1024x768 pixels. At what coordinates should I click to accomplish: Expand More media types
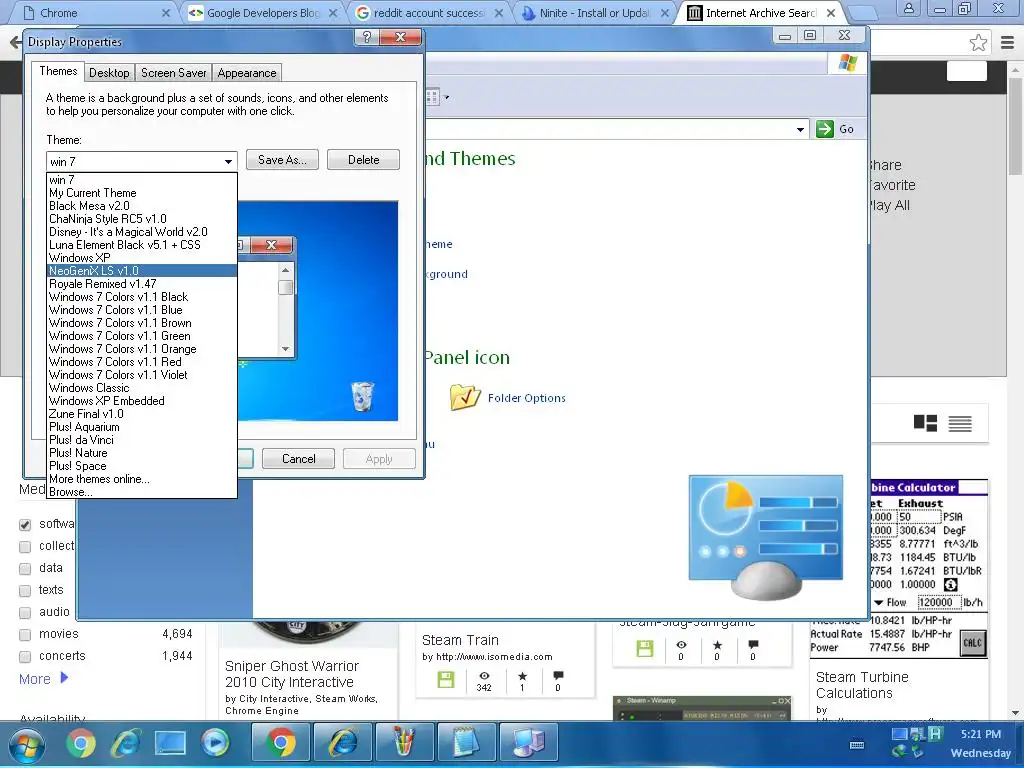pyautogui.click(x=43, y=679)
